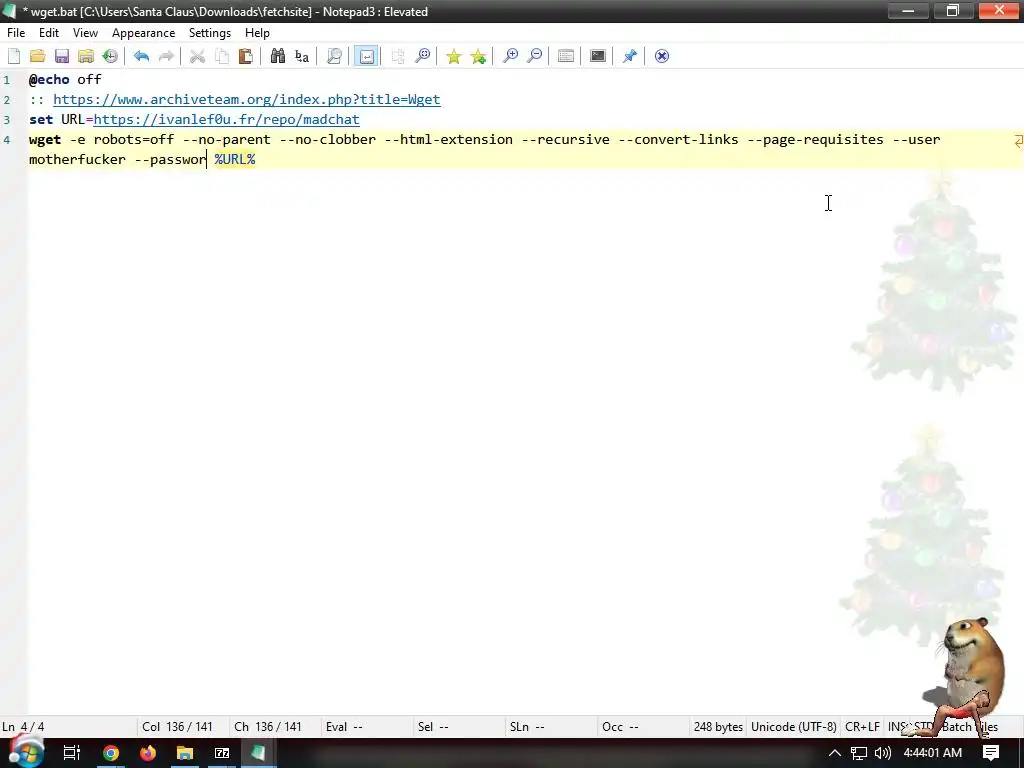Undo the last edit

pos(141,56)
